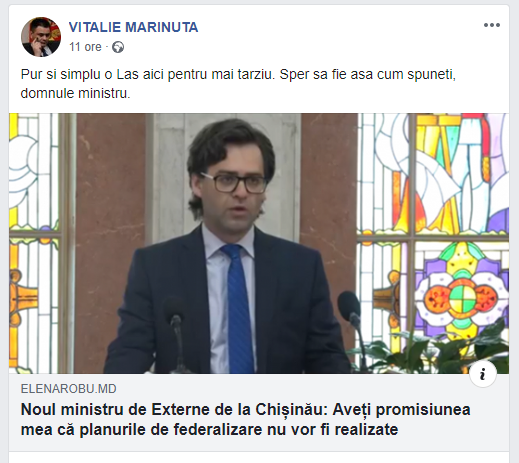Open the ELENAROBU.MD source domain
The image size is (519, 463).
pos(68,389)
